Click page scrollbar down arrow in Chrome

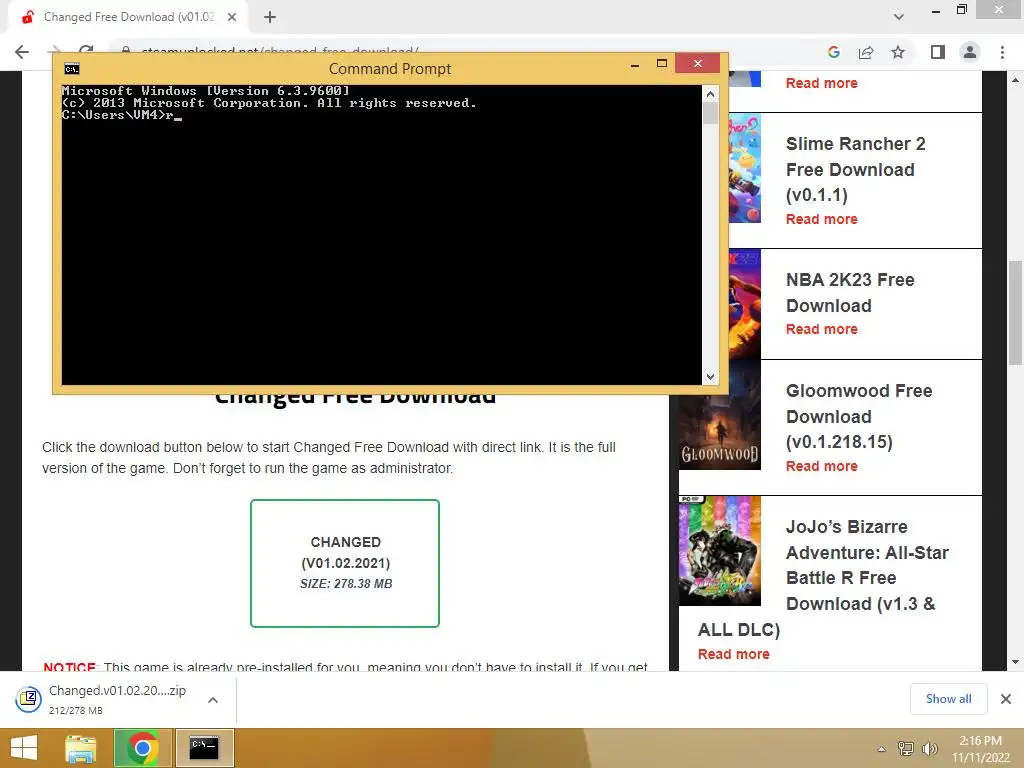pyautogui.click(x=1016, y=662)
